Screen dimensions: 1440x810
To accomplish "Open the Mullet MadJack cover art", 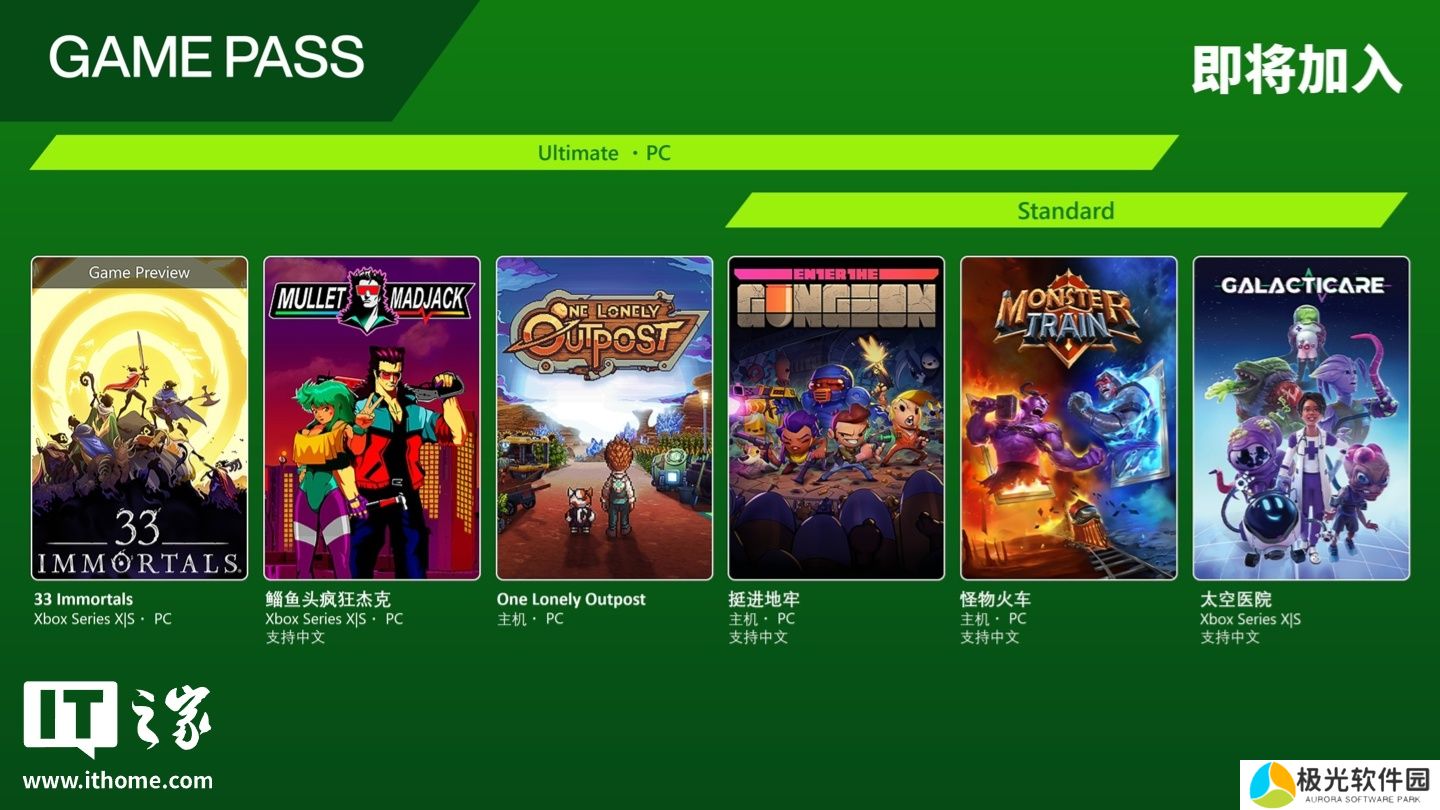I will [x=372, y=418].
